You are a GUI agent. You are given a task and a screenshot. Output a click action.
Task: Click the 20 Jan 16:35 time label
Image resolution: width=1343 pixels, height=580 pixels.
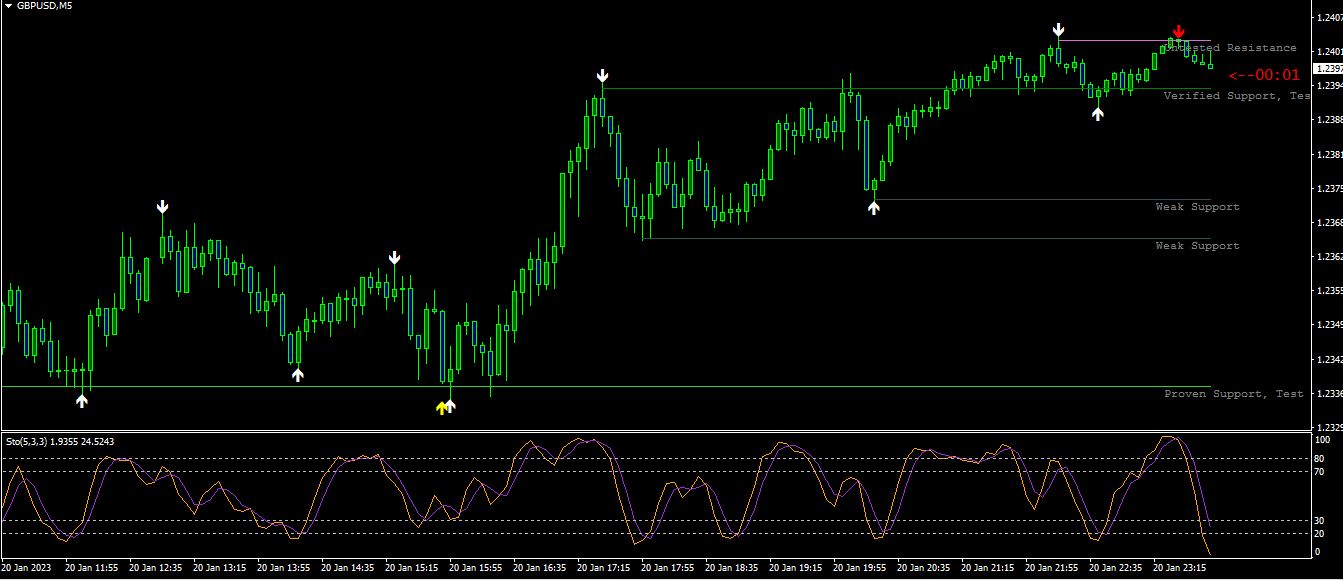540,568
